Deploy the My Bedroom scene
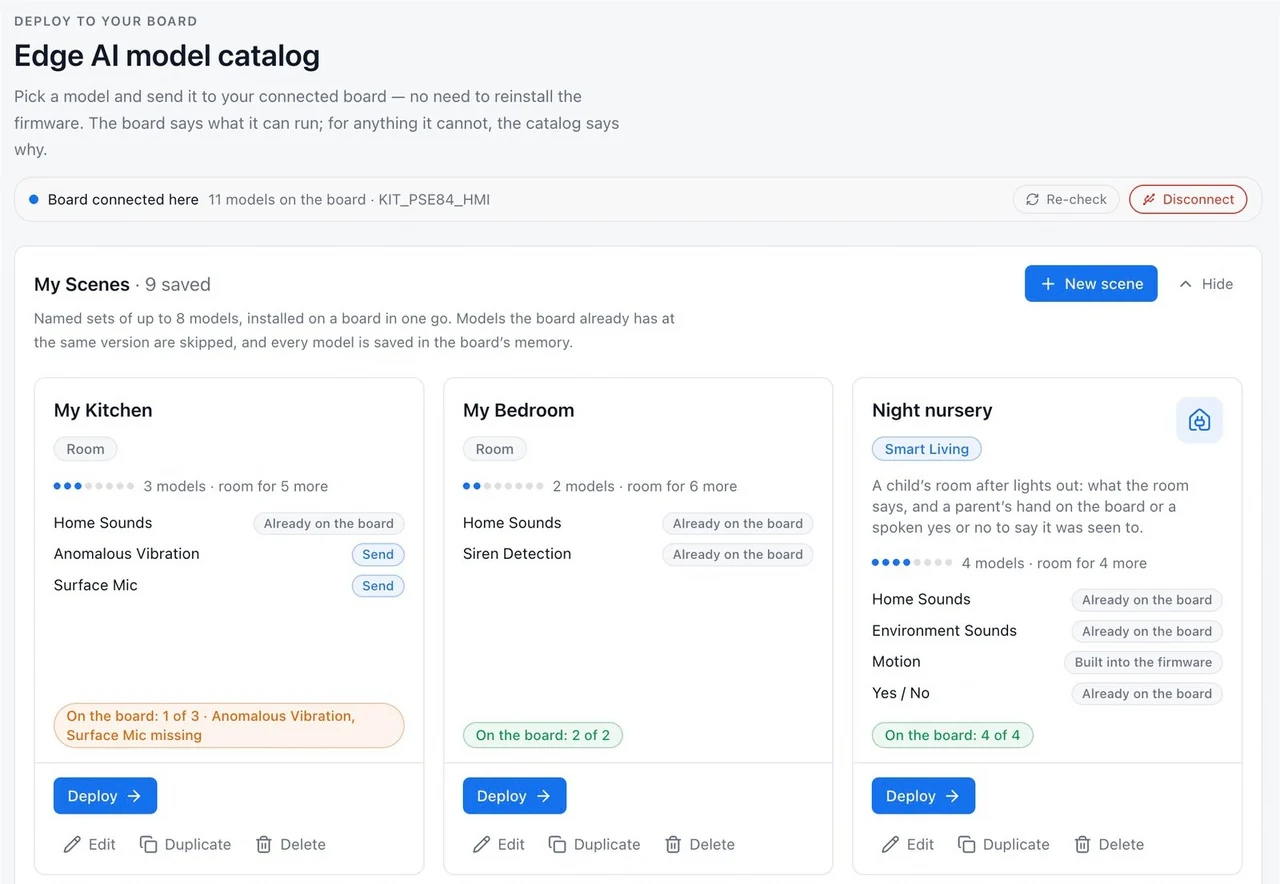The height and width of the screenshot is (884, 1280). [x=514, y=796]
